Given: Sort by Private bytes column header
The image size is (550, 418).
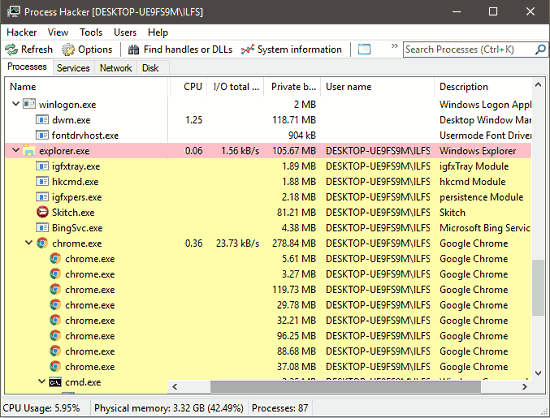Looking at the screenshot, I should pos(292,87).
